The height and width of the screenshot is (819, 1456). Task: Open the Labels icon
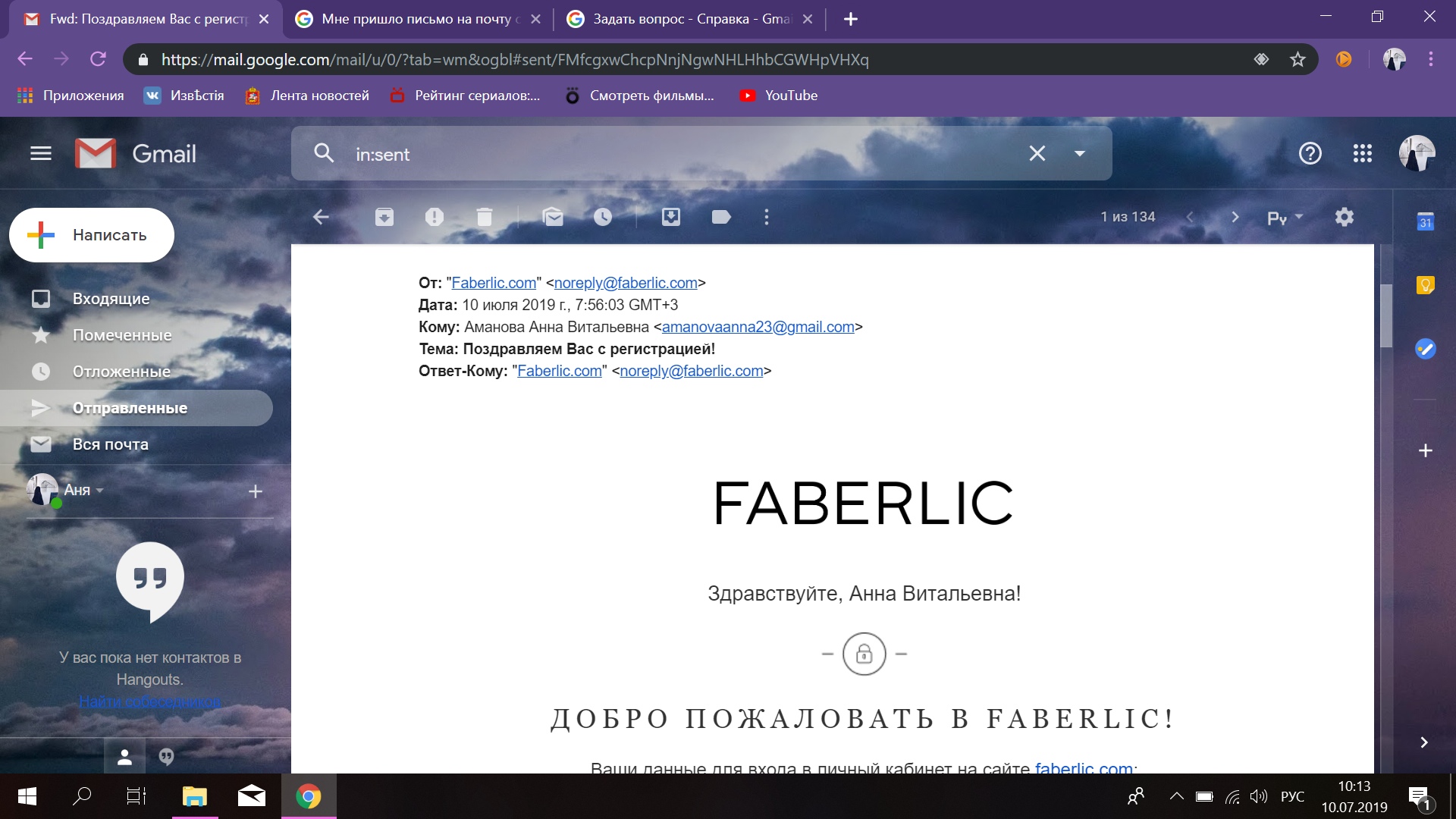coord(721,218)
